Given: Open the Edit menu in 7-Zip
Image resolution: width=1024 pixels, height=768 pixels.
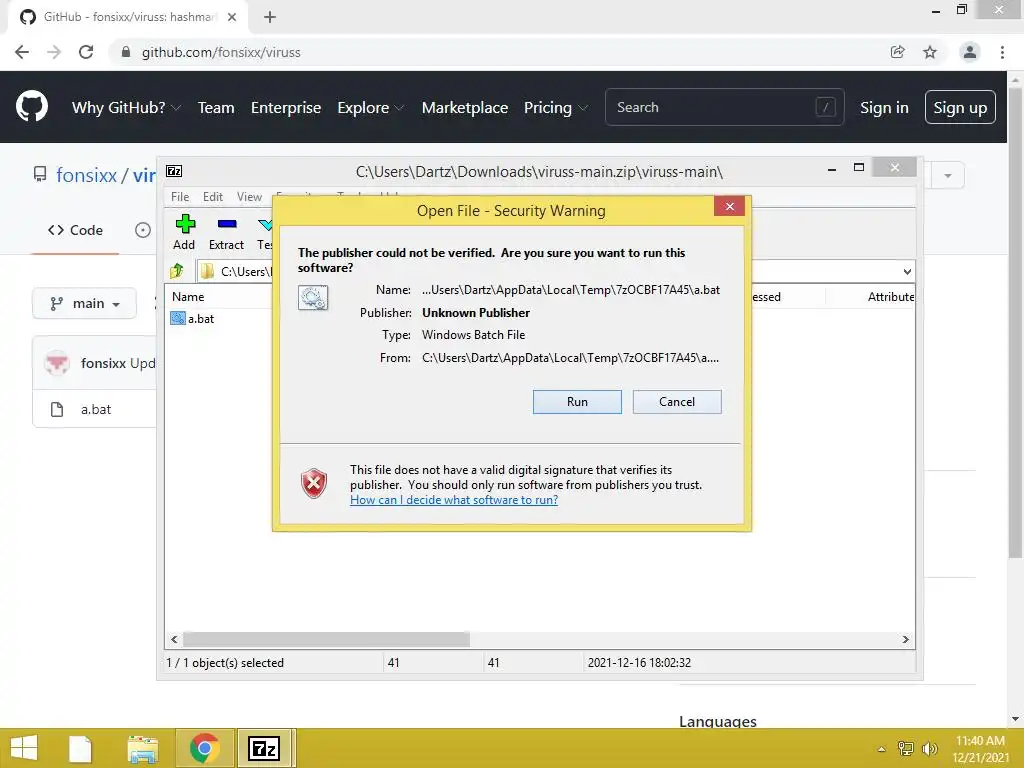Looking at the screenshot, I should pyautogui.click(x=213, y=197).
